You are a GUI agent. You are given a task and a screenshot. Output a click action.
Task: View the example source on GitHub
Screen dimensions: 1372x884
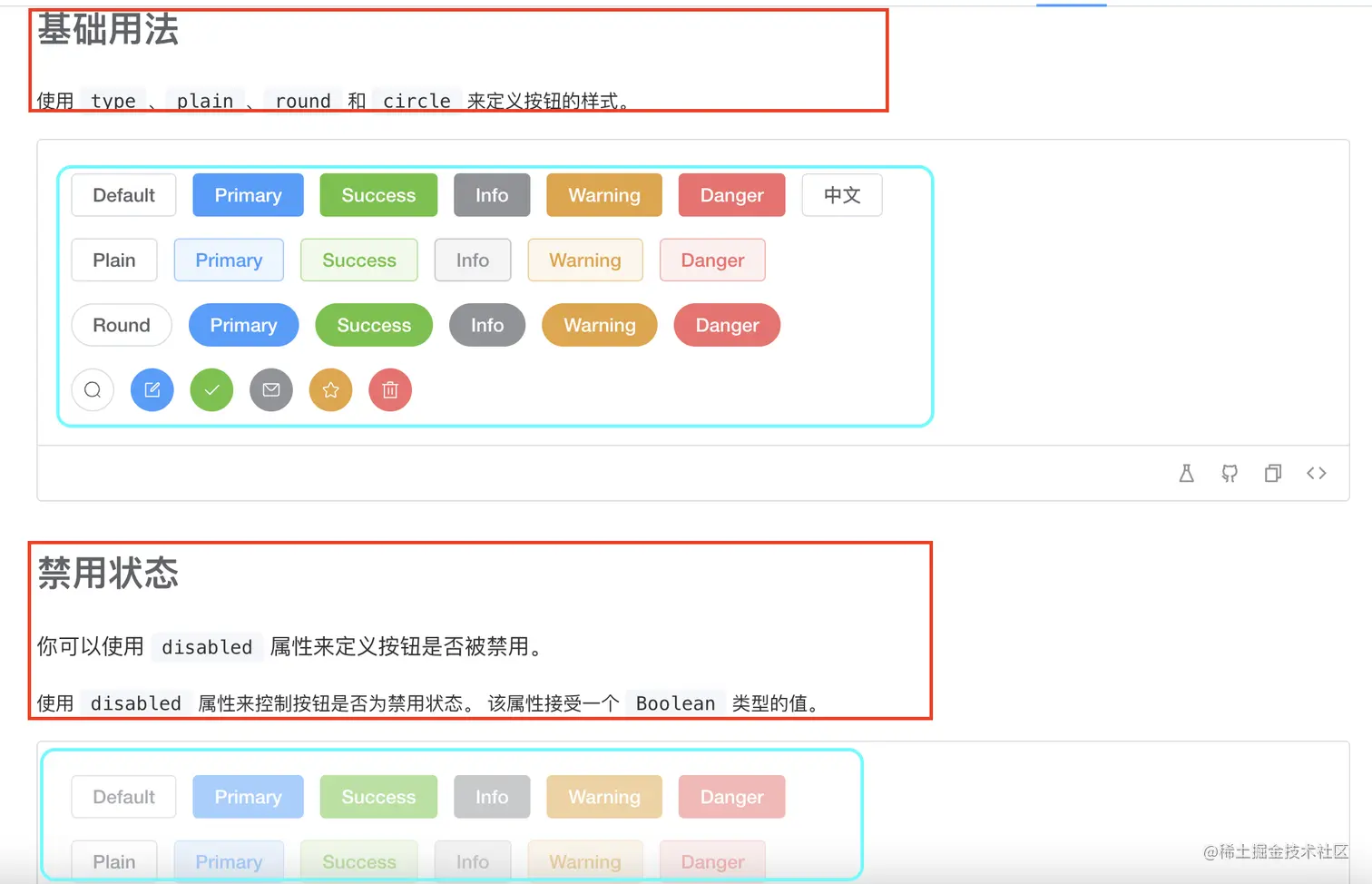tap(1230, 473)
